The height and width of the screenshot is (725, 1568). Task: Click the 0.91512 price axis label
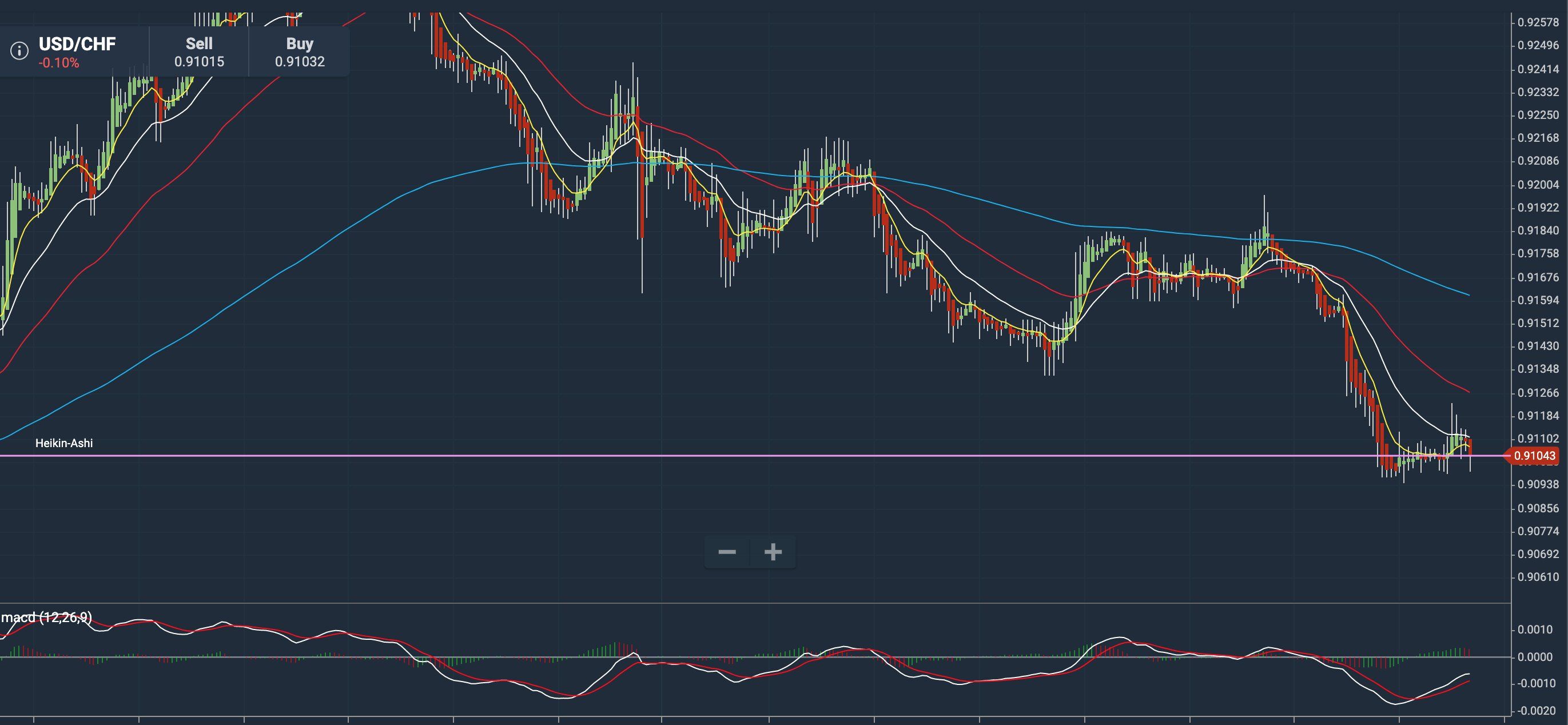pyautogui.click(x=1538, y=322)
